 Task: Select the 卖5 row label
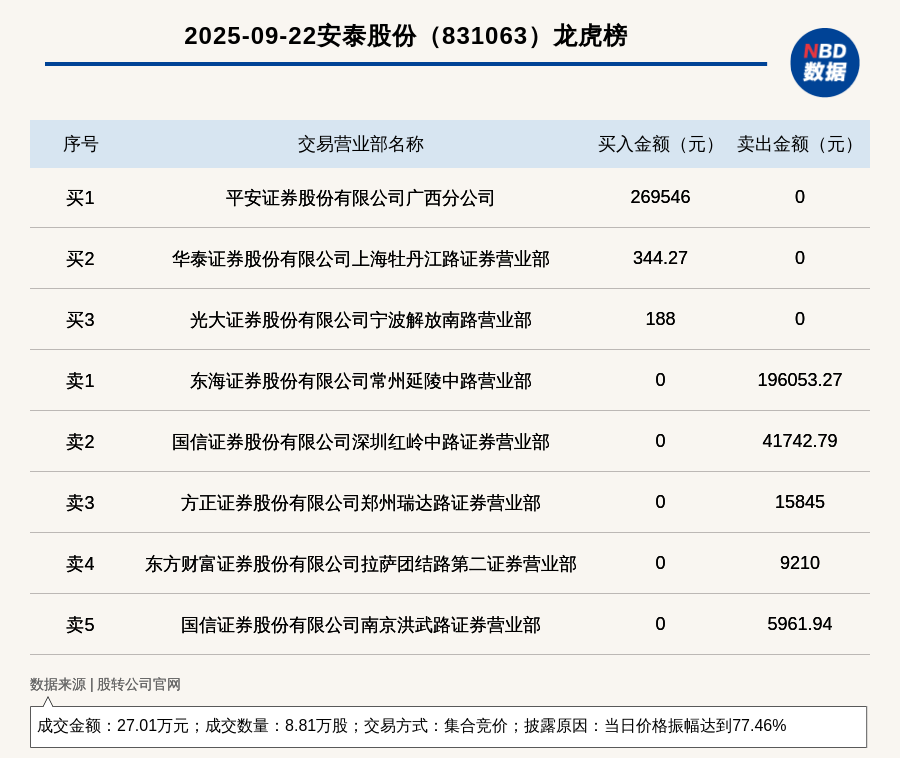(x=80, y=624)
